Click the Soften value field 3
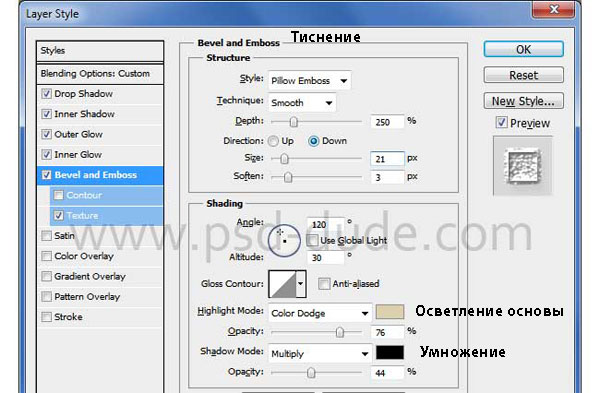The height and width of the screenshot is (393, 600). pyautogui.click(x=387, y=177)
